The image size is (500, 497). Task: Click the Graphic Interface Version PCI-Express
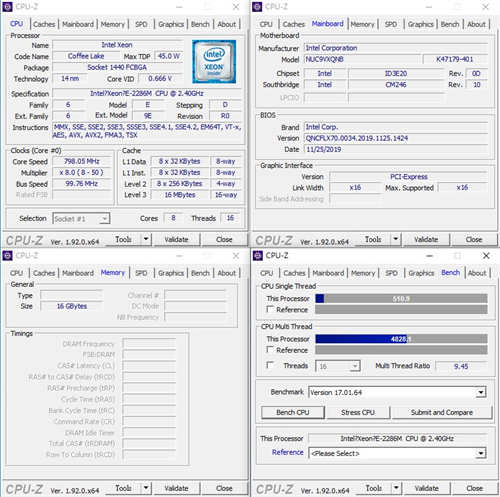[x=409, y=177]
